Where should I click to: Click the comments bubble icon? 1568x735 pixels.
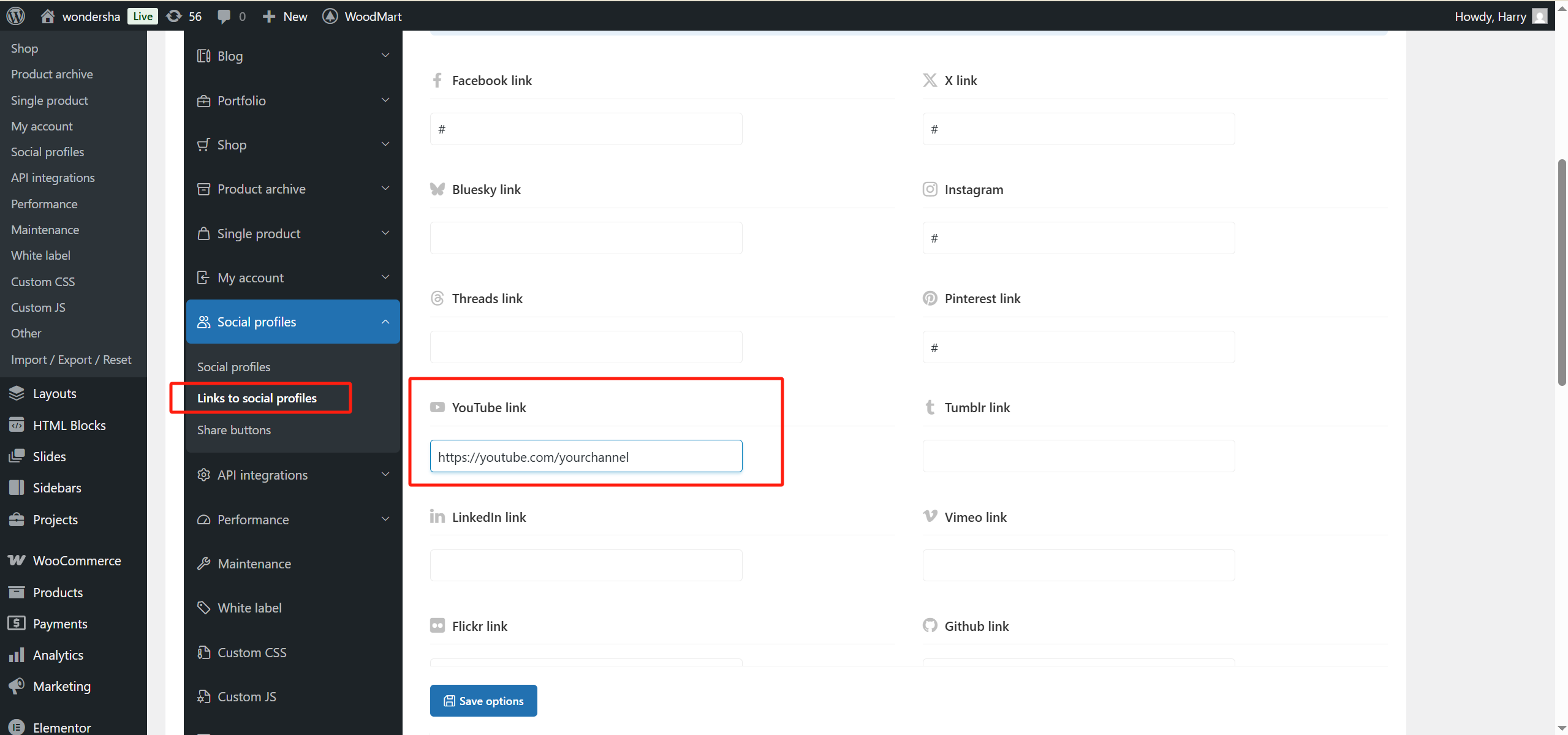[x=224, y=16]
